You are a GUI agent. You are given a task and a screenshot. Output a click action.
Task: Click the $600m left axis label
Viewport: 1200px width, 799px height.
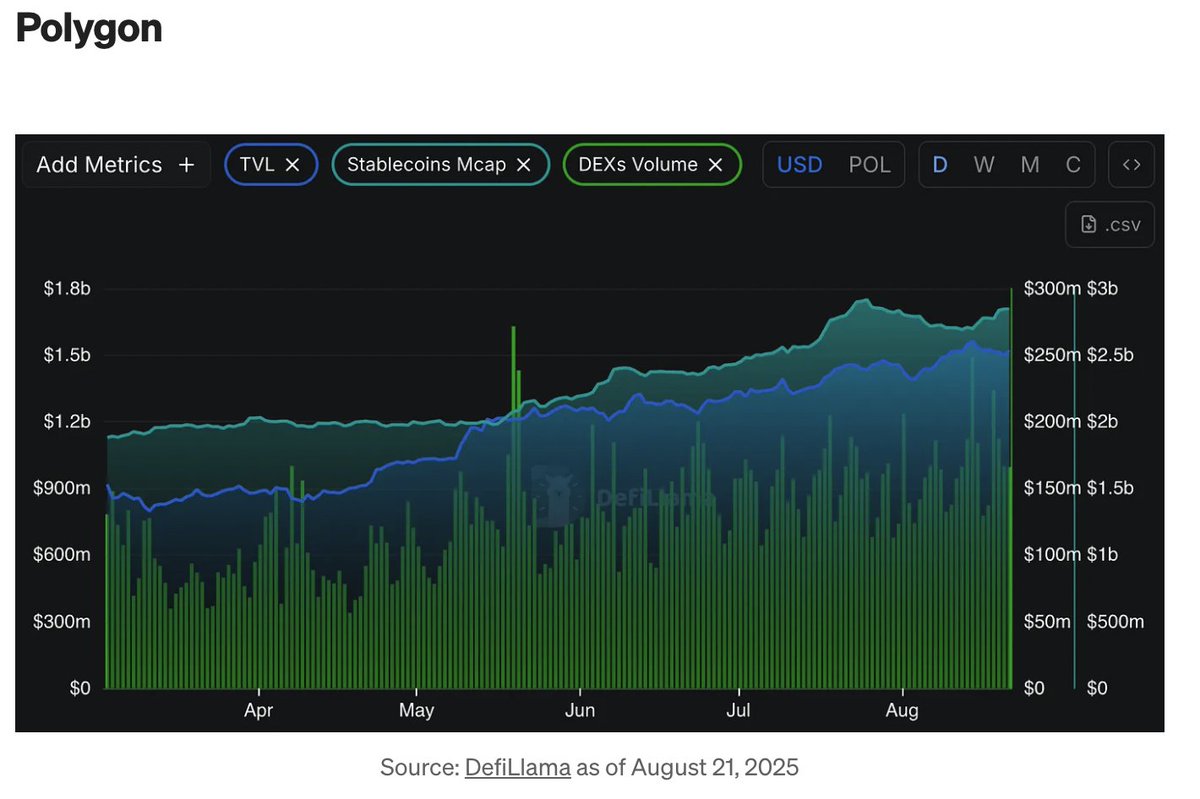[62, 555]
